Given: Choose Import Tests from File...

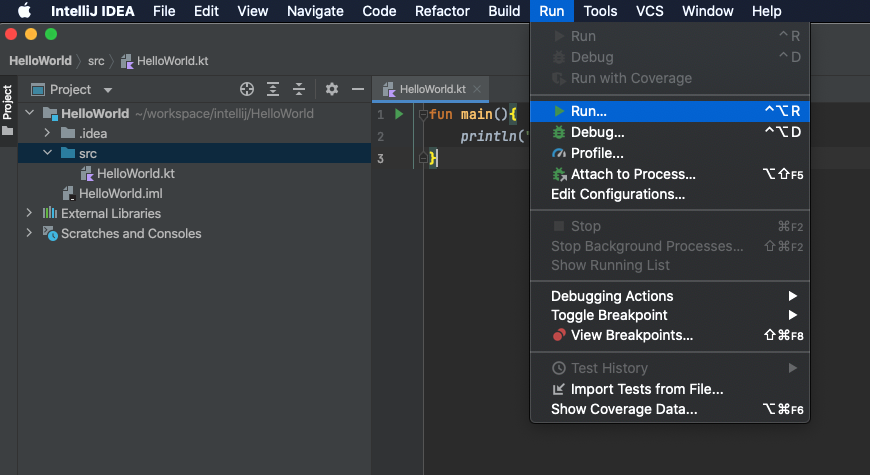Looking at the screenshot, I should (x=670, y=389).
